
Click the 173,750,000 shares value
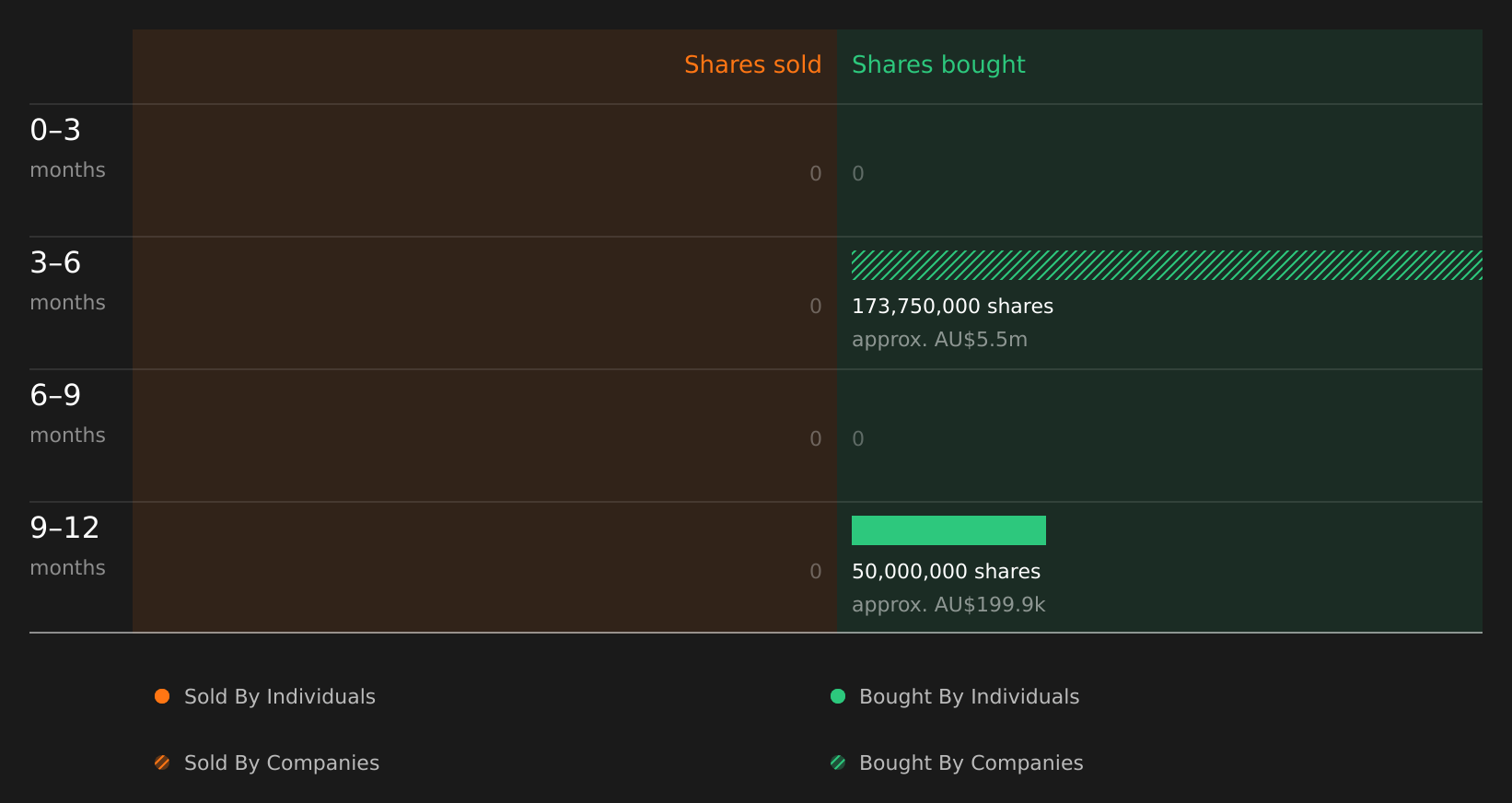point(952,307)
